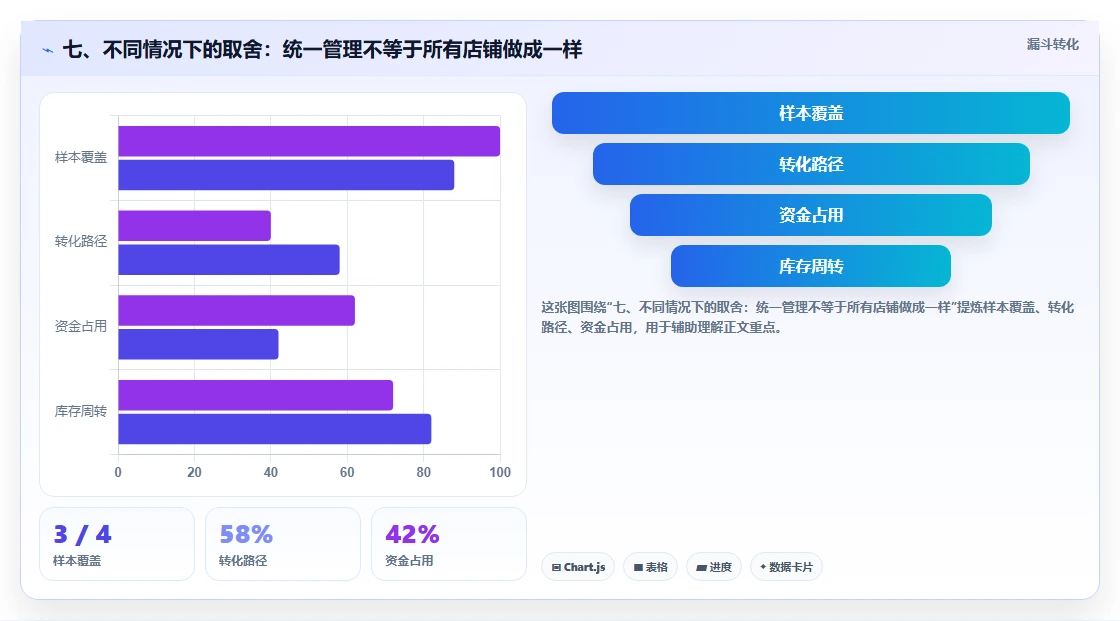Viewport: 1120px width, 621px height.
Task: Click the description paragraph beginning 这张图围绕
Action: coord(807,317)
